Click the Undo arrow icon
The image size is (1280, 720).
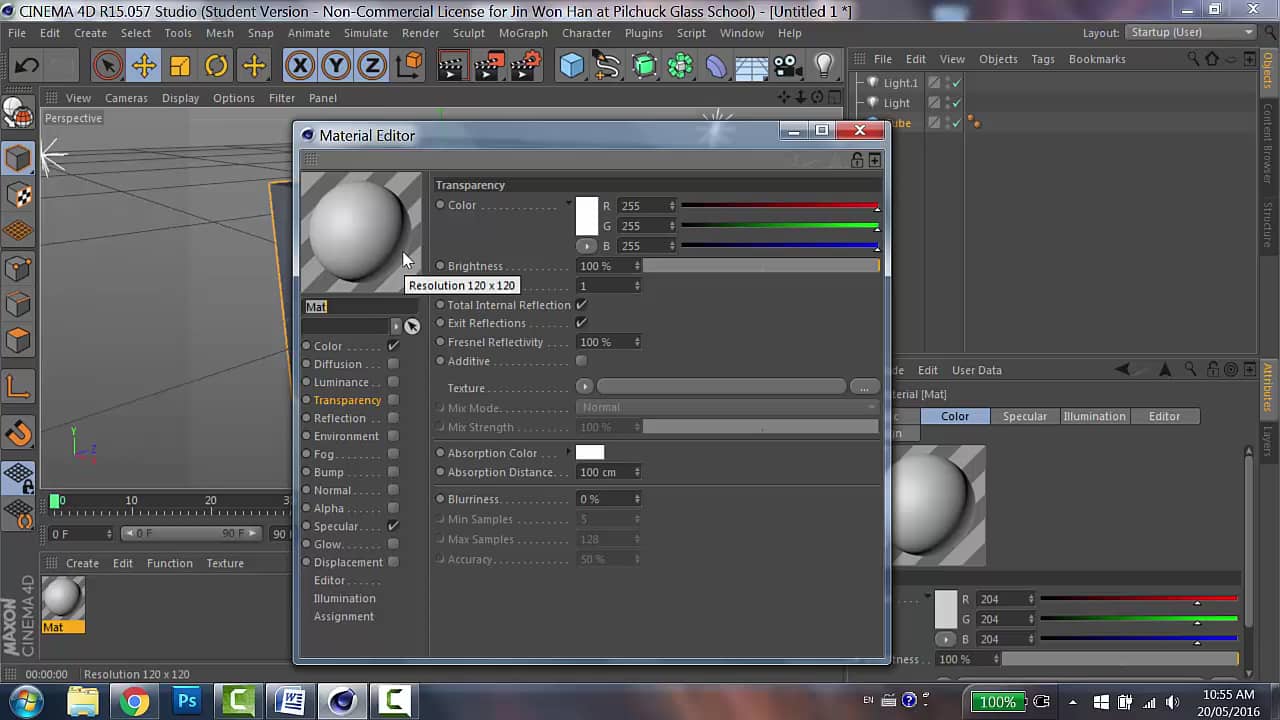(27, 66)
